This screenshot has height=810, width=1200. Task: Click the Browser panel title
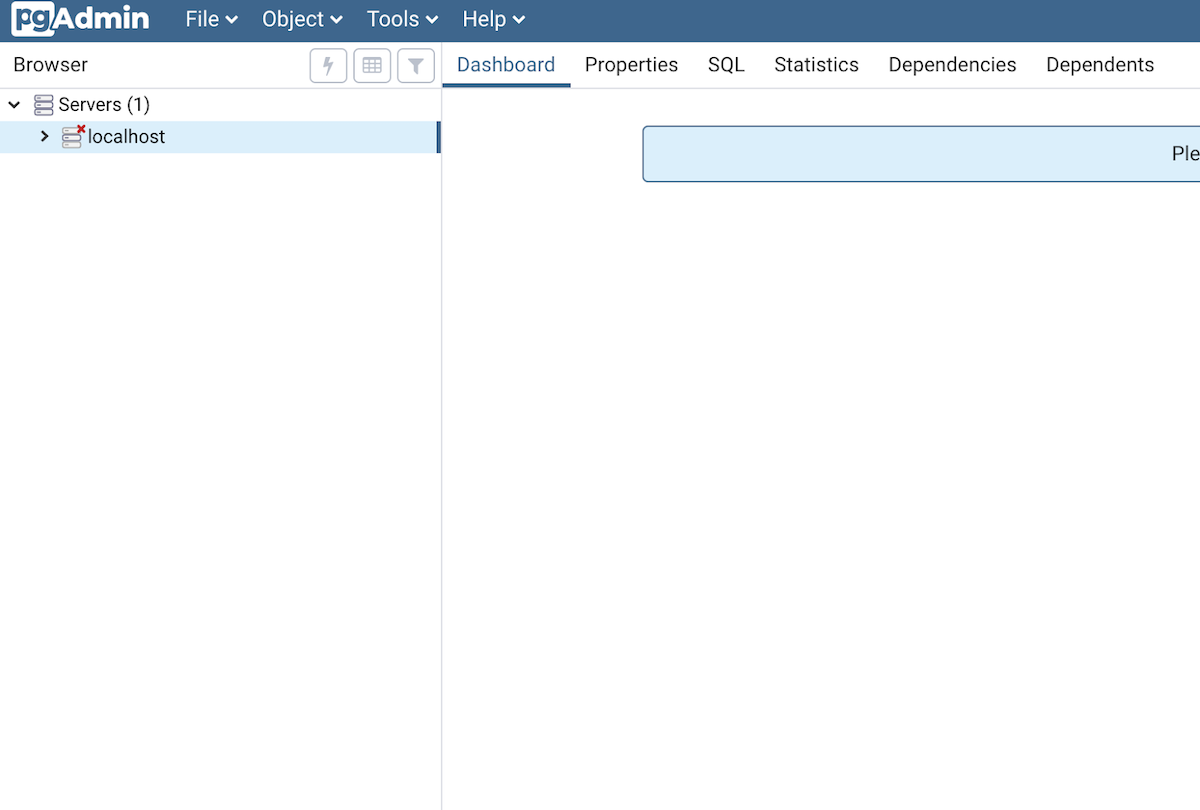click(51, 65)
